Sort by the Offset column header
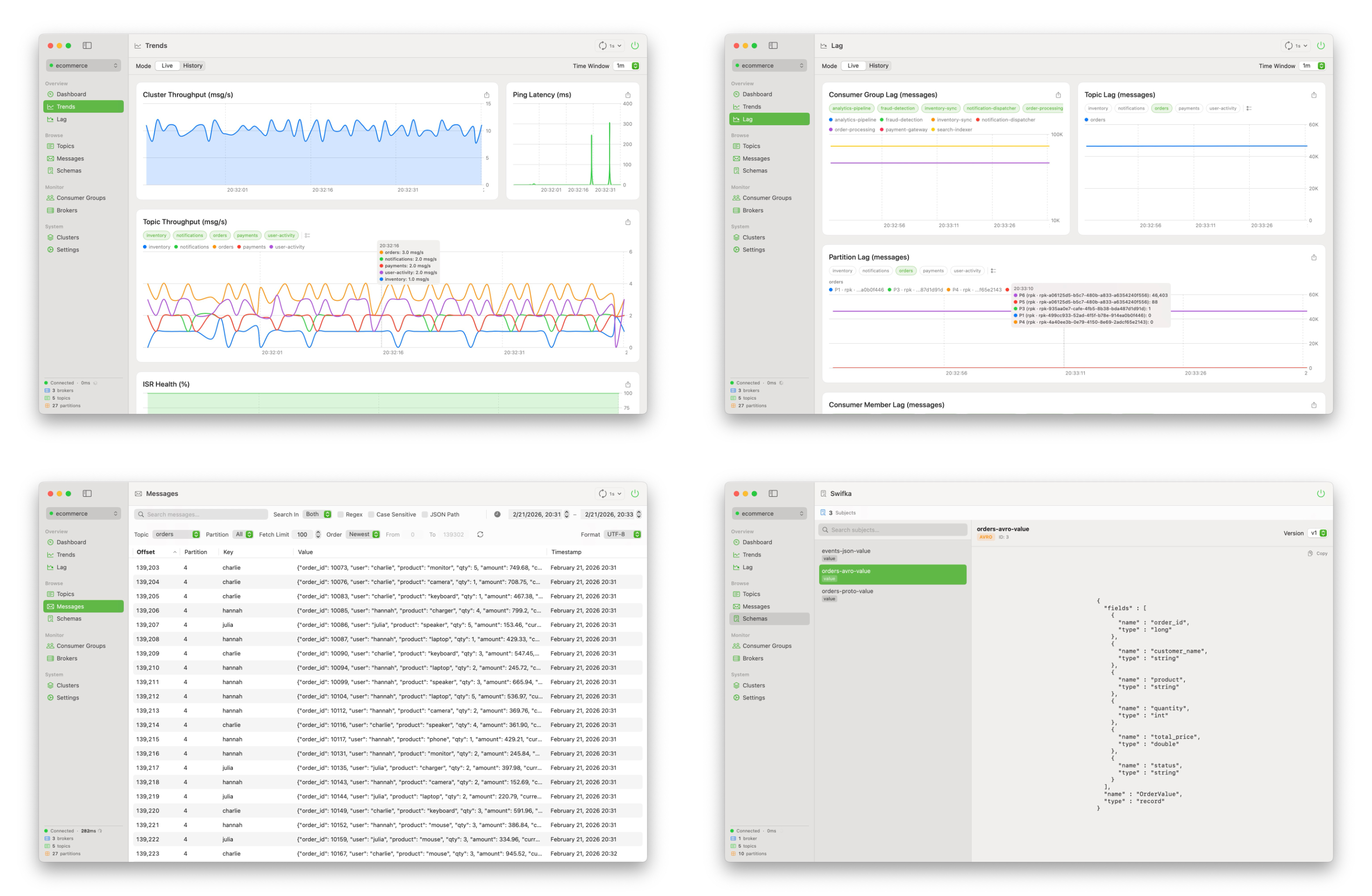This screenshot has width=1372, height=896. [x=156, y=552]
